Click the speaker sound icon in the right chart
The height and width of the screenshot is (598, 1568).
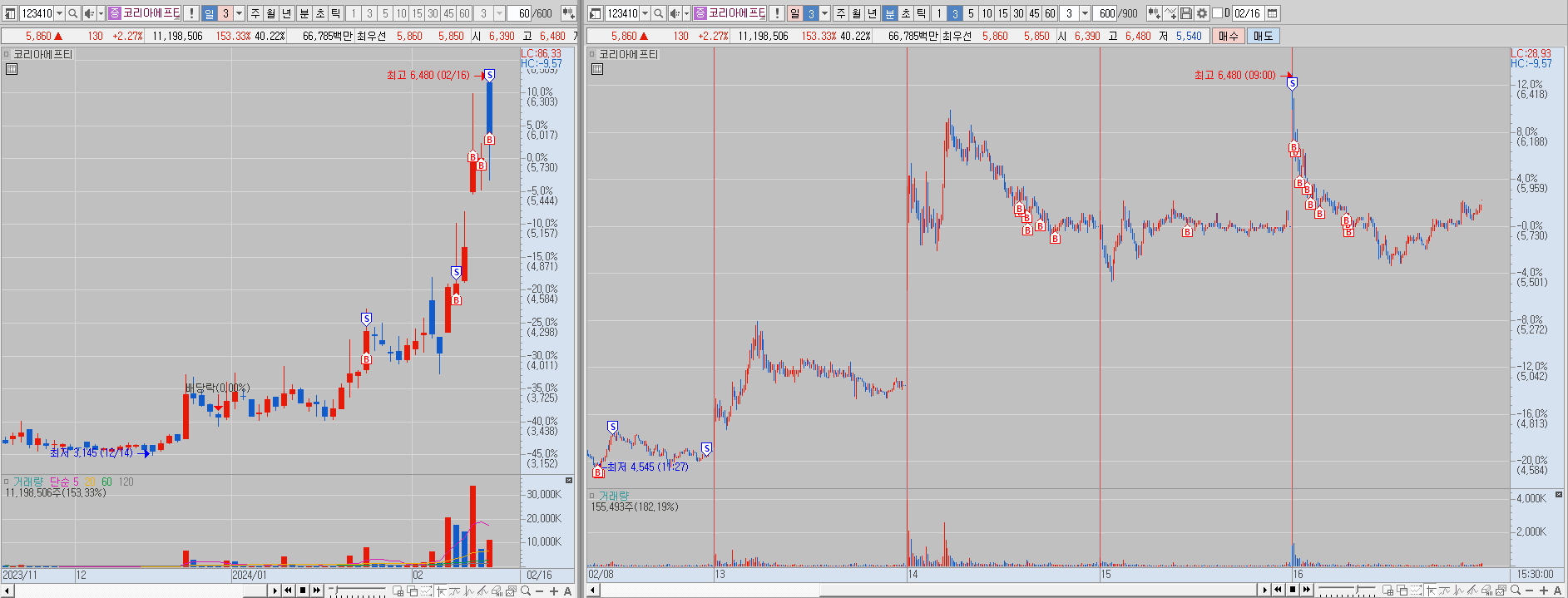click(675, 13)
